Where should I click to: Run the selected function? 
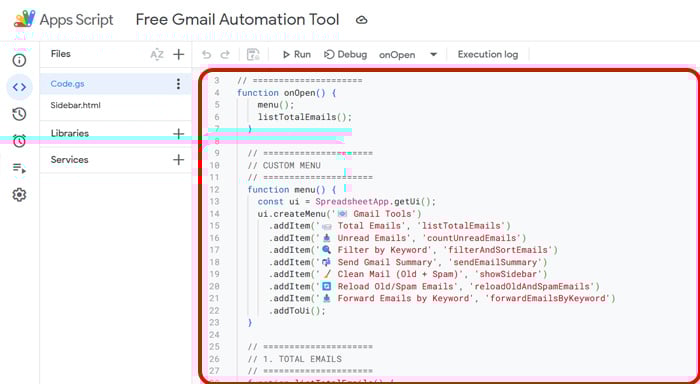[296, 54]
